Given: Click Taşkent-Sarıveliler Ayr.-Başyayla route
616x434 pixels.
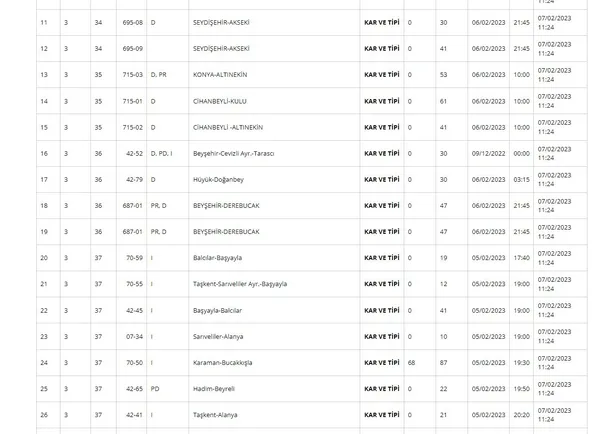Looking at the screenshot, I should (x=239, y=284).
